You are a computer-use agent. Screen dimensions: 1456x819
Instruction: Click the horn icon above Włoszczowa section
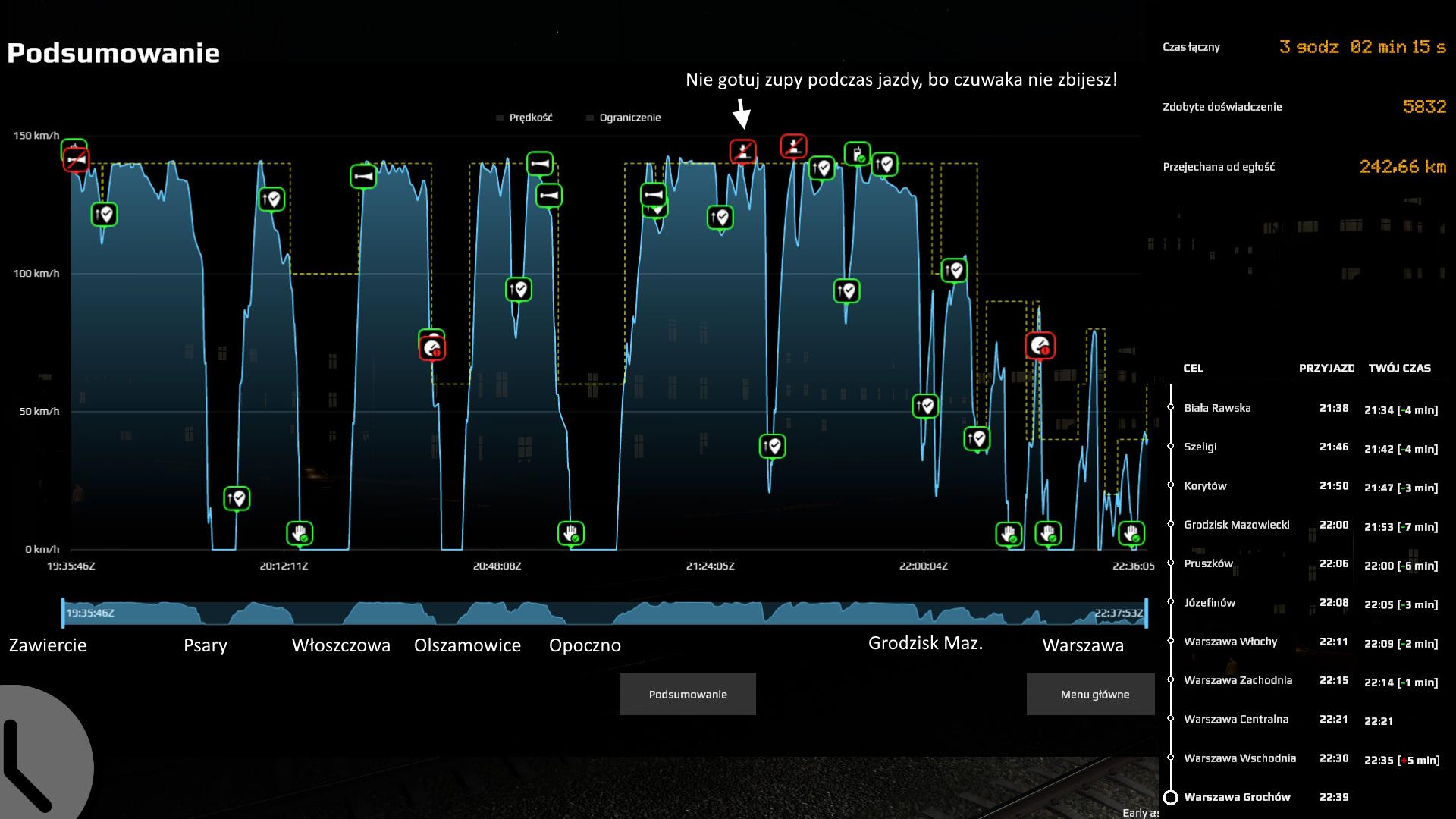[x=363, y=177]
